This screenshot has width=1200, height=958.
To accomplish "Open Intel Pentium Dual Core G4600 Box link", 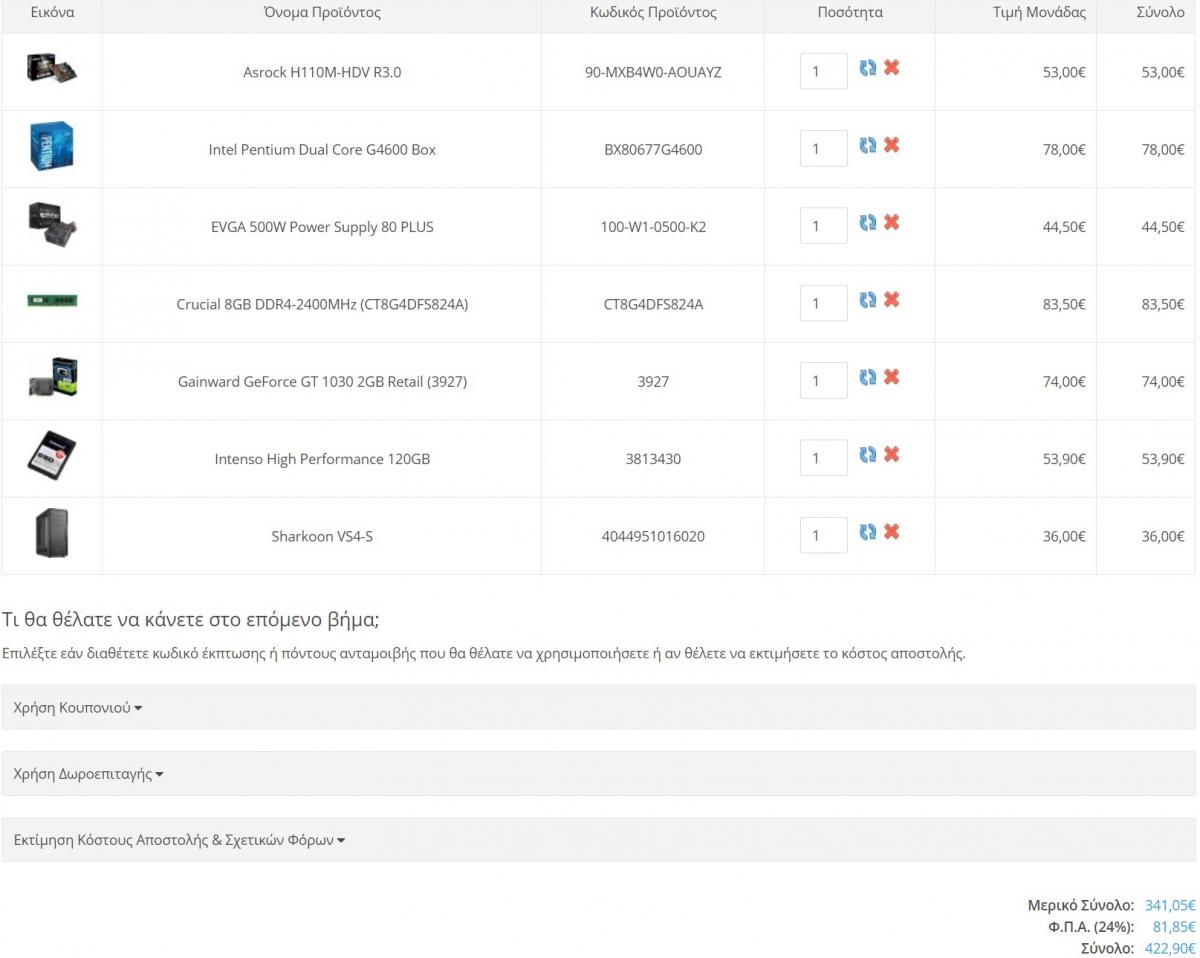I will pyautogui.click(x=322, y=149).
